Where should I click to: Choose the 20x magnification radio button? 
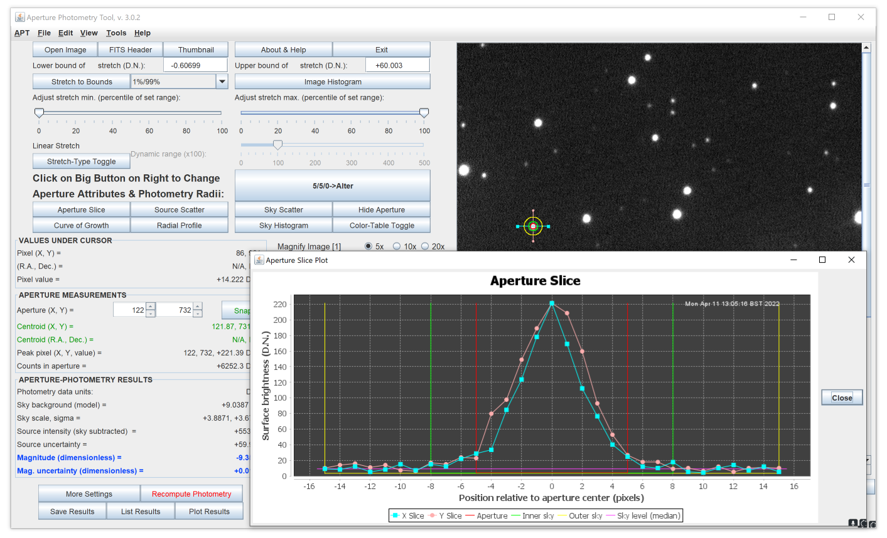coord(425,246)
